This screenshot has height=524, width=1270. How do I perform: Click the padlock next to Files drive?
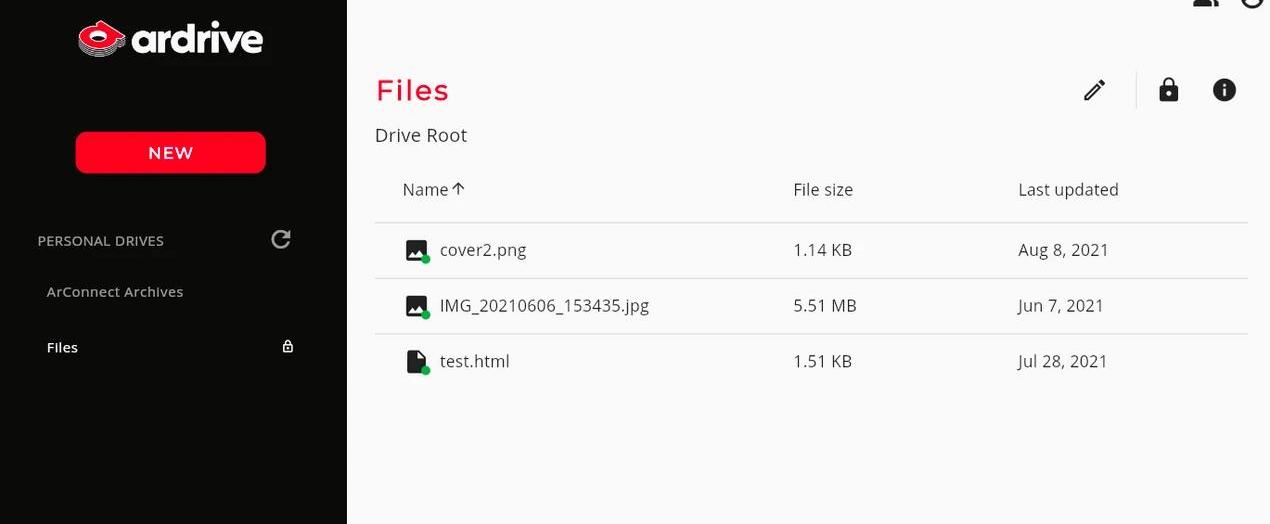click(x=288, y=347)
